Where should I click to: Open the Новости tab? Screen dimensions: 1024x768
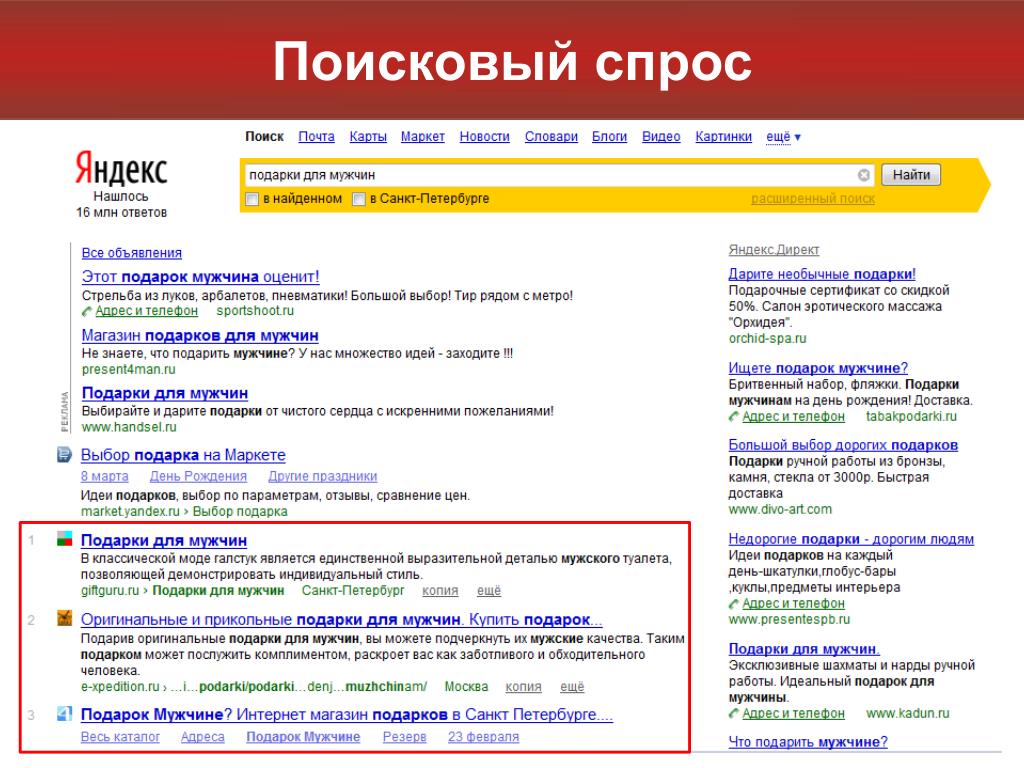485,136
